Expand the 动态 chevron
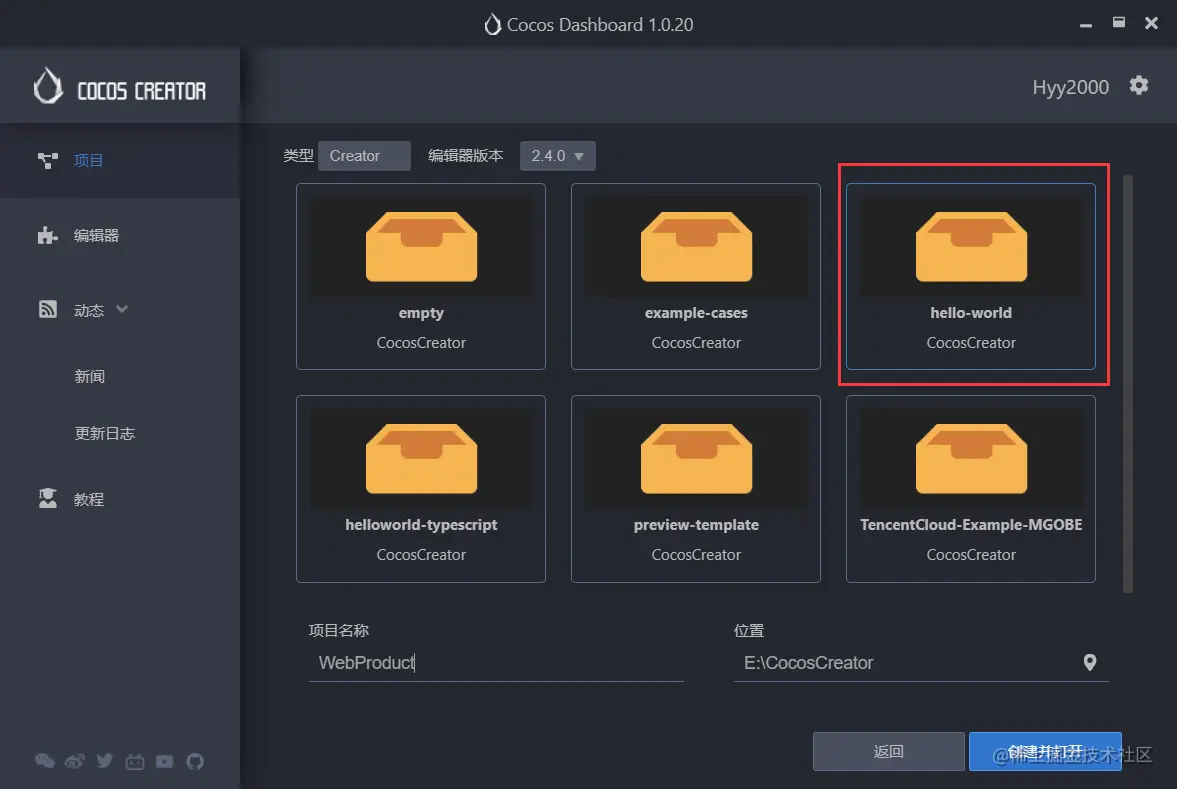The image size is (1177, 789). [x=122, y=309]
